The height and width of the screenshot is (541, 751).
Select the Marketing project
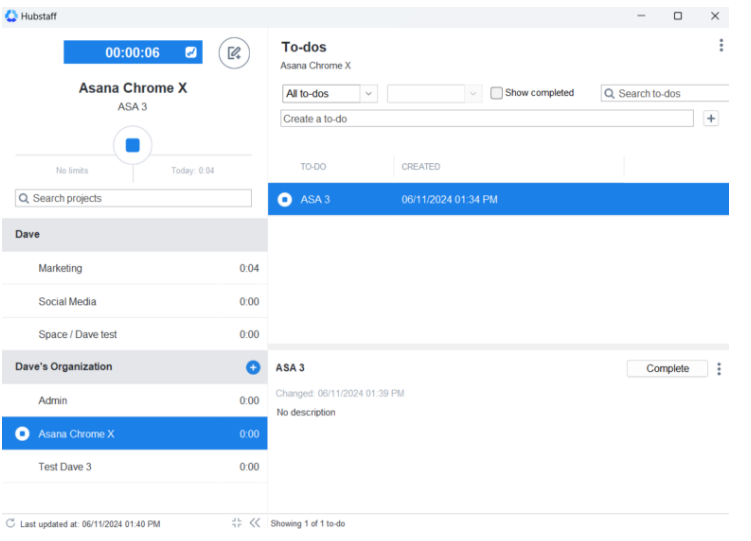click(60, 268)
